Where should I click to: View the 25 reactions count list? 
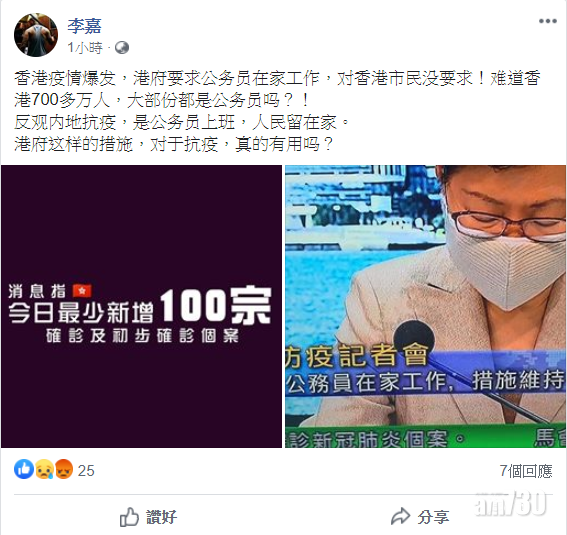86,471
